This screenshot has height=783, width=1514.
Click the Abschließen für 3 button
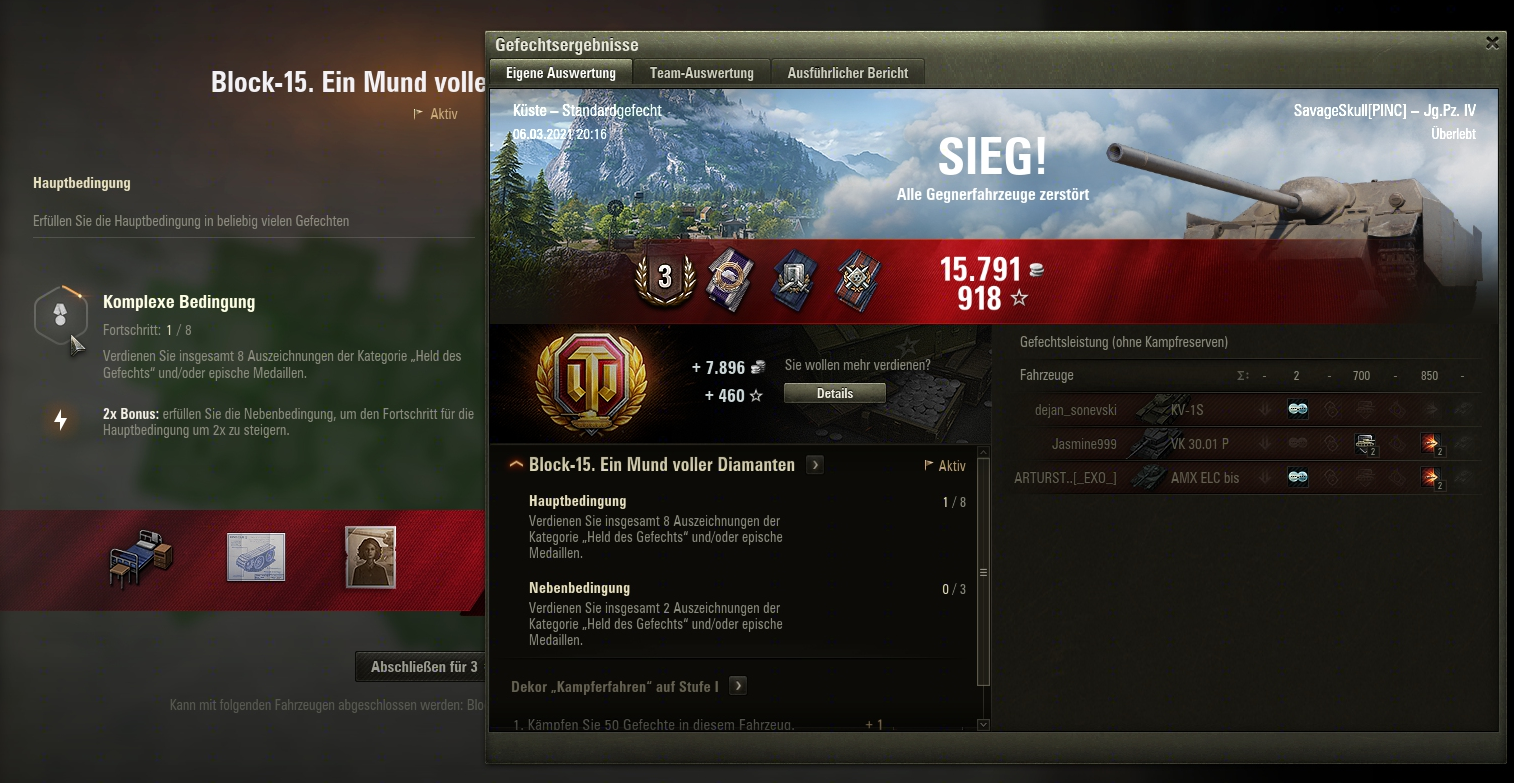[x=423, y=667]
